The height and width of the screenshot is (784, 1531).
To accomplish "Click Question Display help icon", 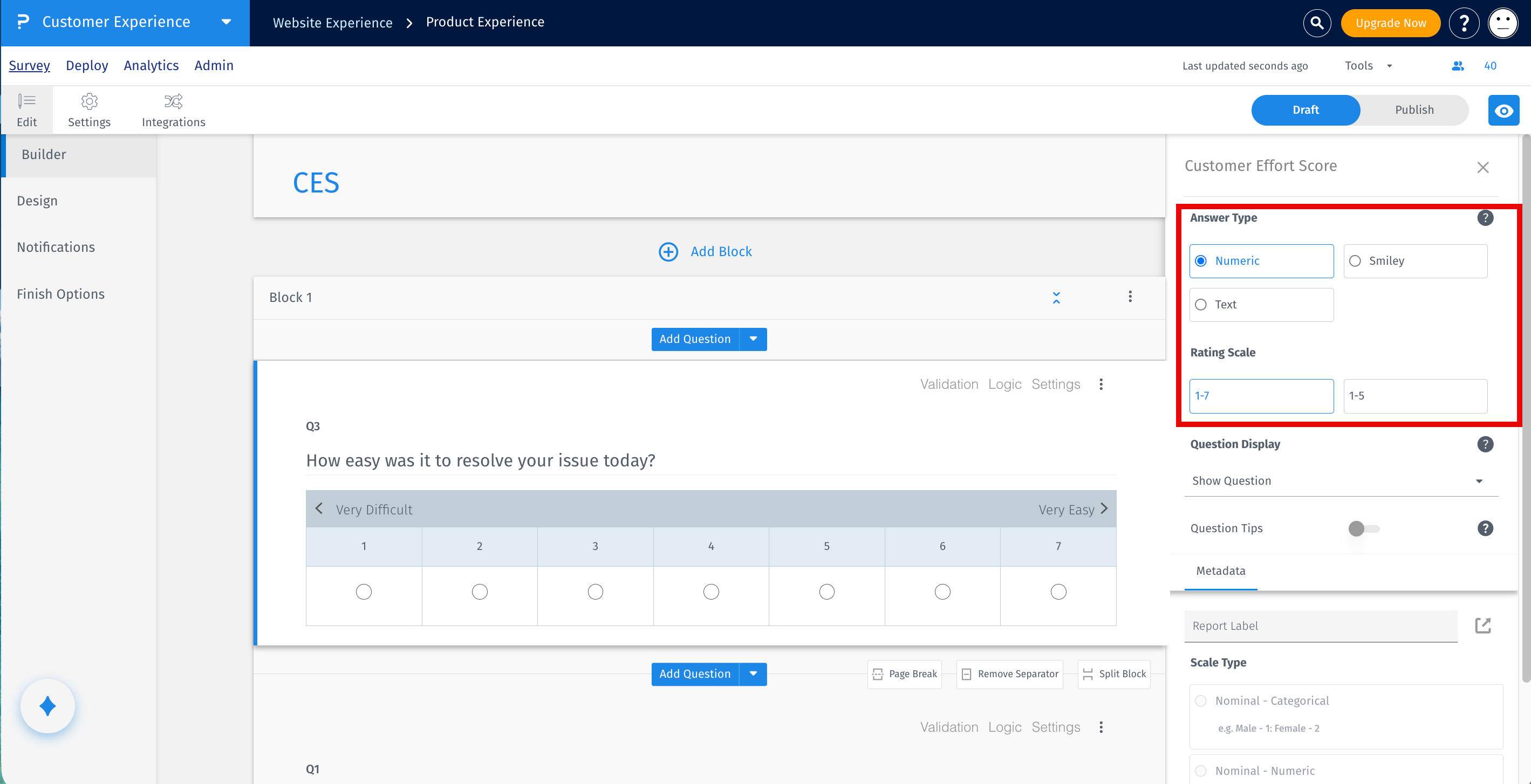I will pyautogui.click(x=1485, y=444).
